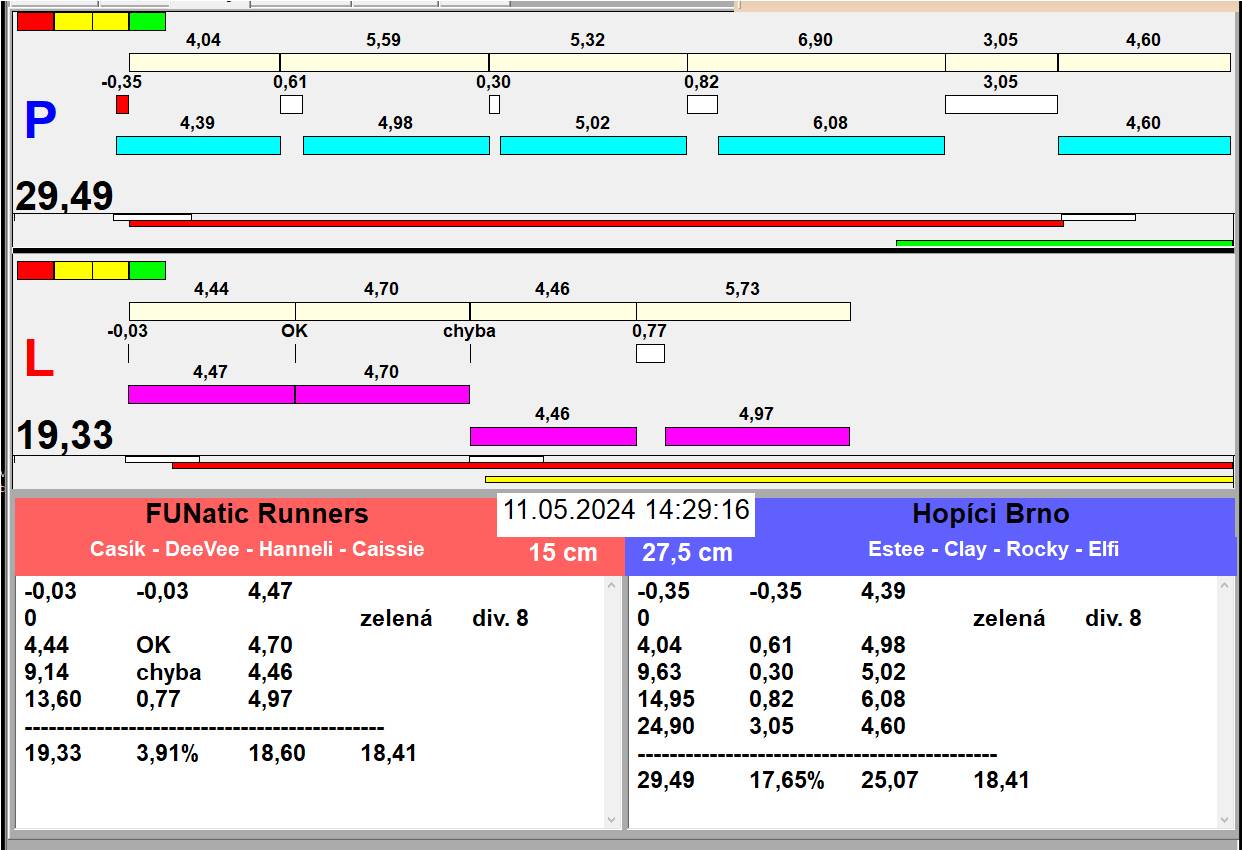Screen dimensions: 1242x850
Task: Select the white 0,61 pass box in lane P
Action: [291, 104]
